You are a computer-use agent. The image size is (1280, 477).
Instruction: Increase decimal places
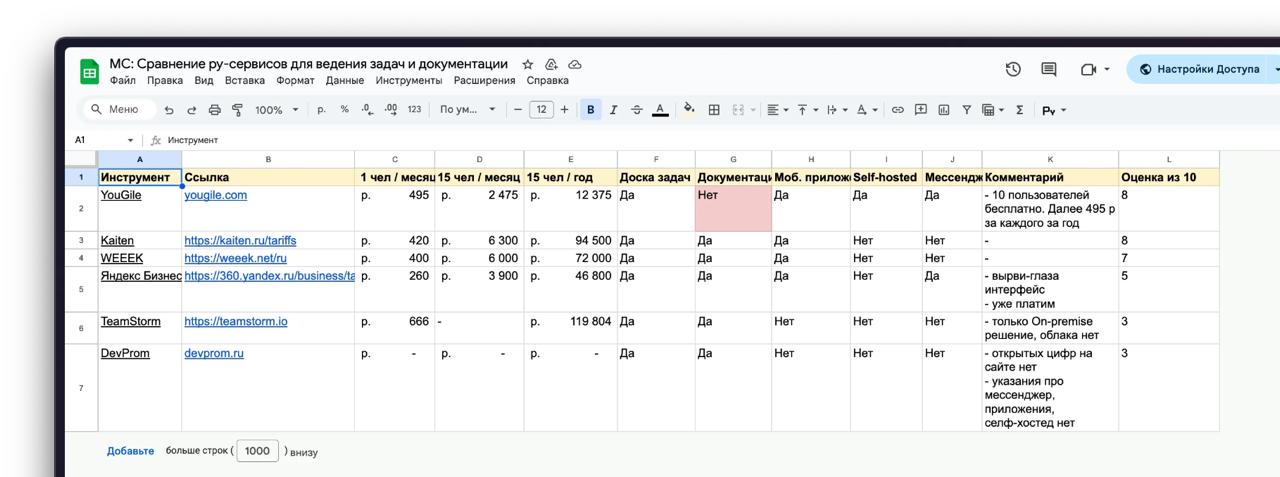[x=391, y=110]
